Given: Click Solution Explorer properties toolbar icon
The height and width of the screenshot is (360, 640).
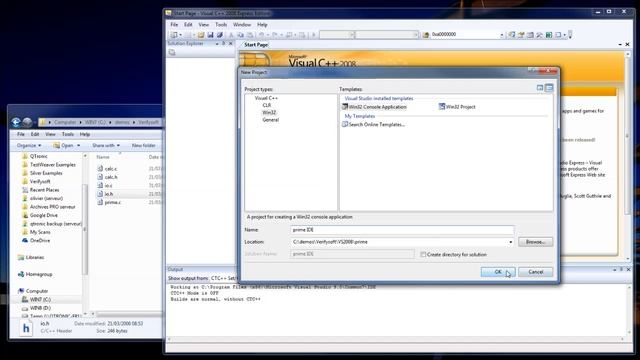Looking at the screenshot, I should point(172,53).
